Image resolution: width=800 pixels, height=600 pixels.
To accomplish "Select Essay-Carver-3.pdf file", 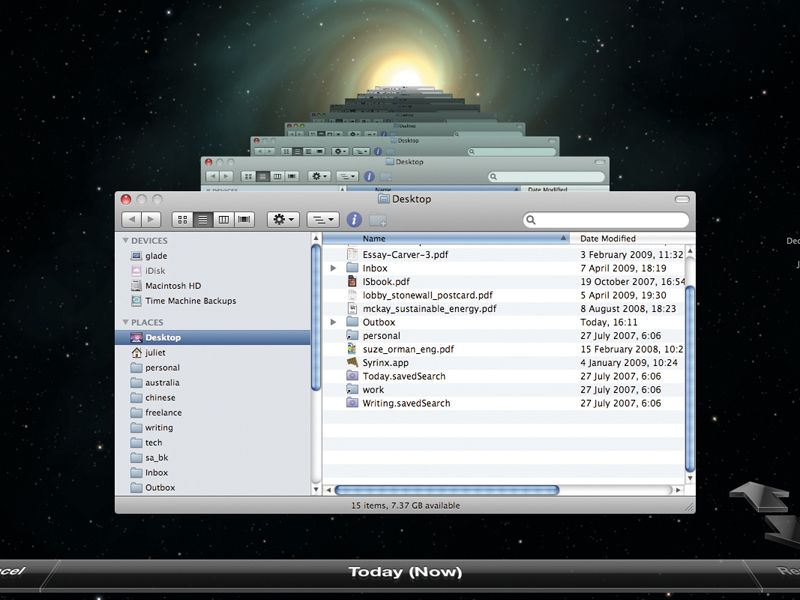I will click(405, 254).
